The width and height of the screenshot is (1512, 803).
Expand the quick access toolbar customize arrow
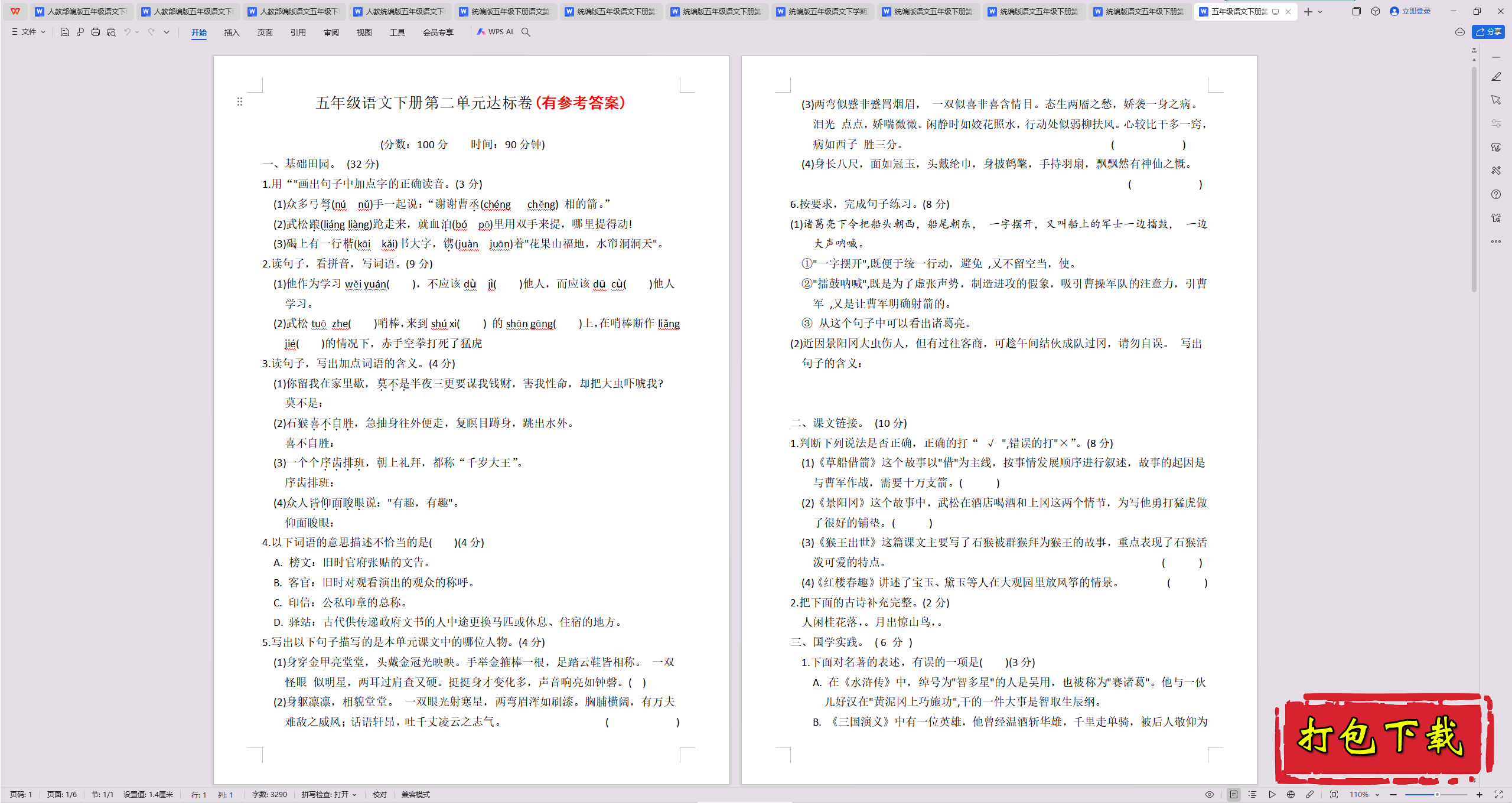[x=167, y=32]
